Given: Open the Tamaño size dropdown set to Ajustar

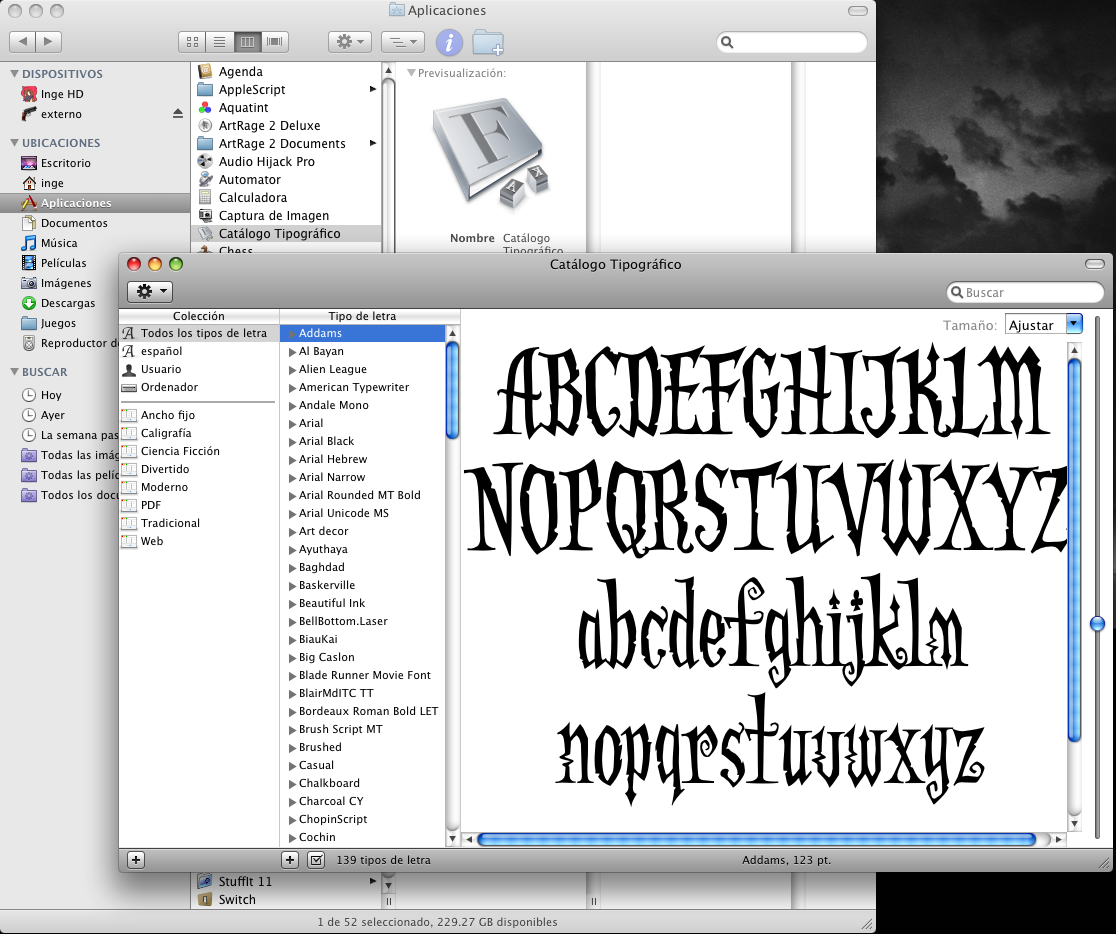Looking at the screenshot, I should point(1043,323).
